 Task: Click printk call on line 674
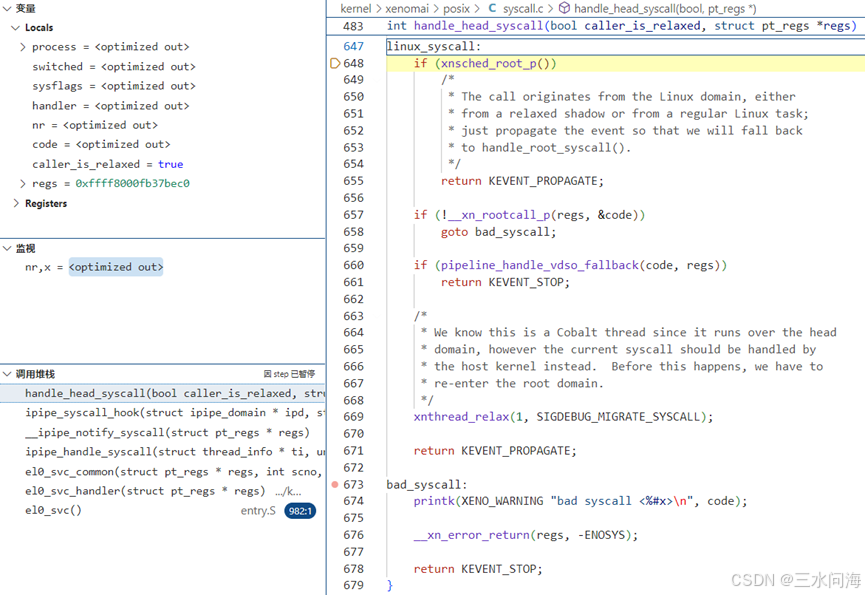pos(434,501)
